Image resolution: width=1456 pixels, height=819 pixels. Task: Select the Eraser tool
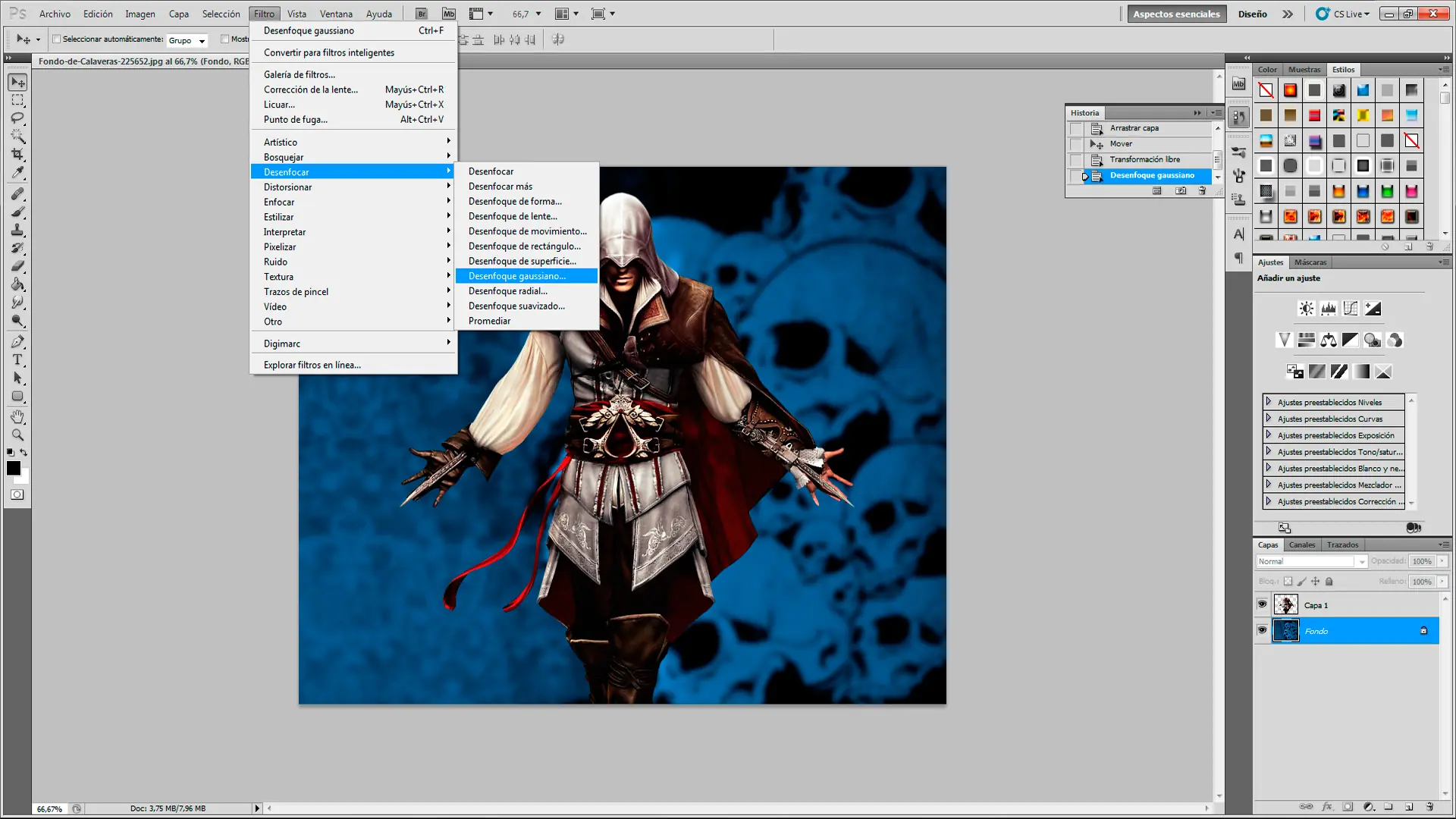tap(17, 266)
